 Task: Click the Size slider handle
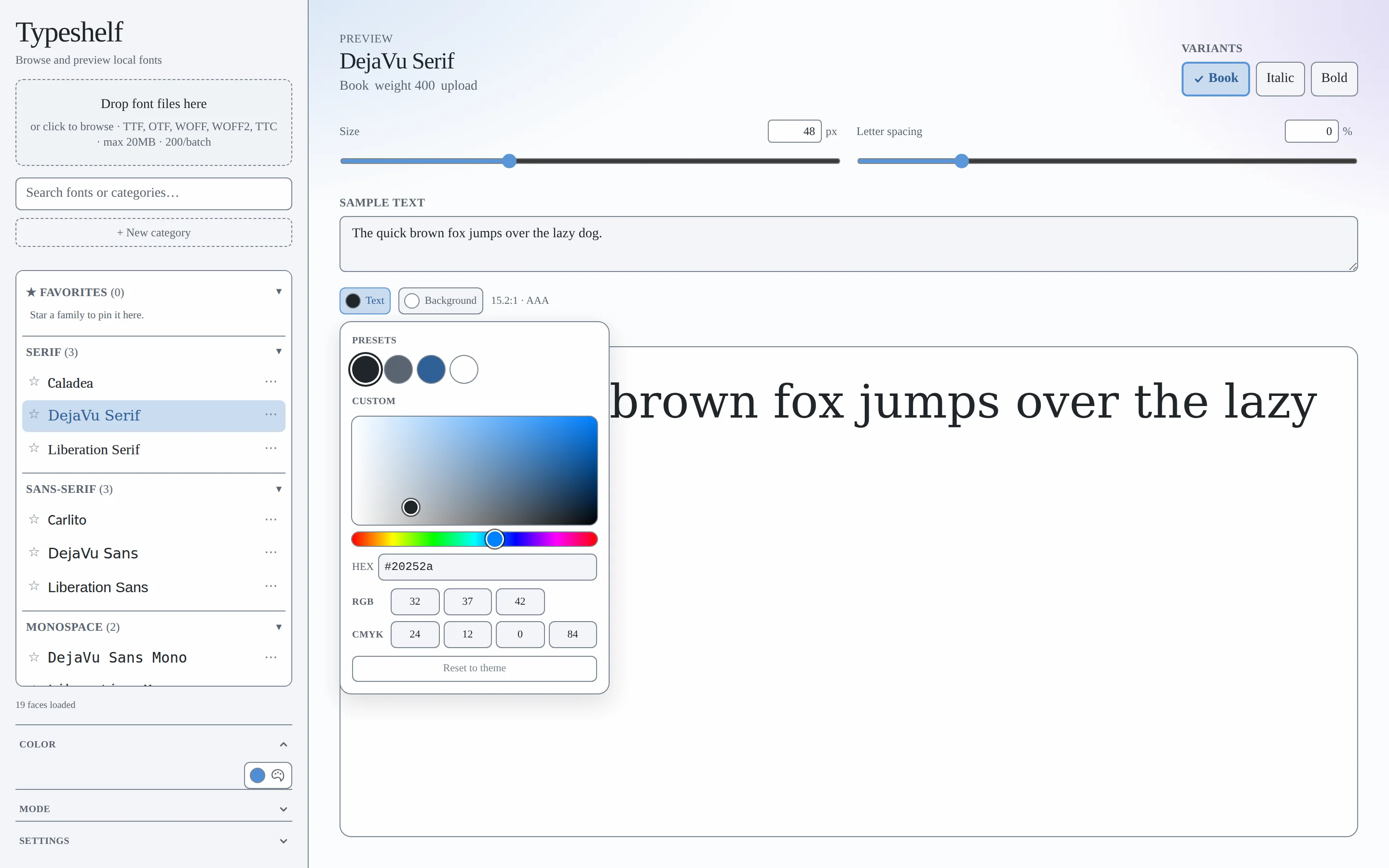[509, 162]
